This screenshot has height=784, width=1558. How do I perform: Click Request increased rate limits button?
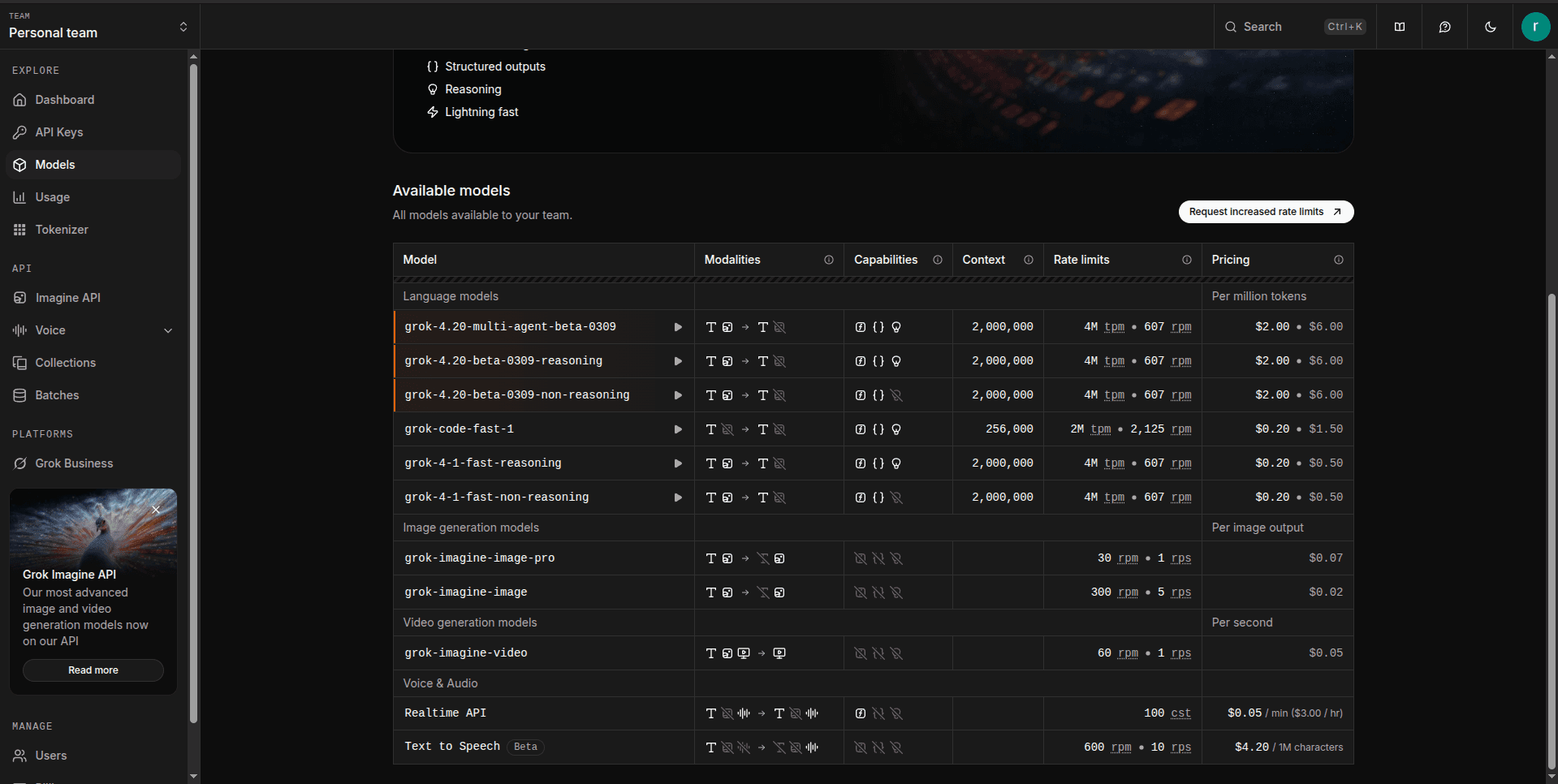[x=1265, y=212]
